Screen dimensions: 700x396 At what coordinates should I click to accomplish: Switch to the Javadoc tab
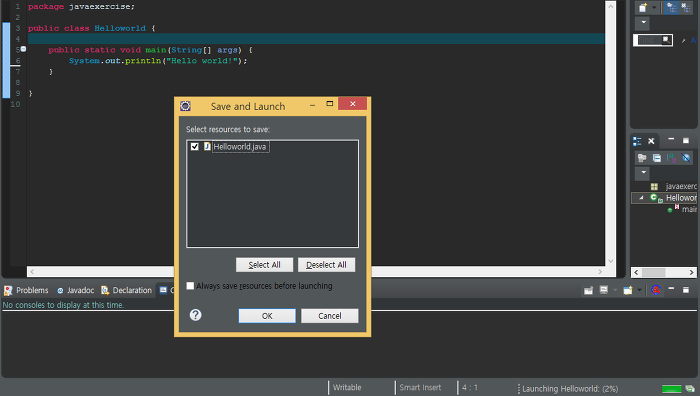pyautogui.click(x=75, y=290)
